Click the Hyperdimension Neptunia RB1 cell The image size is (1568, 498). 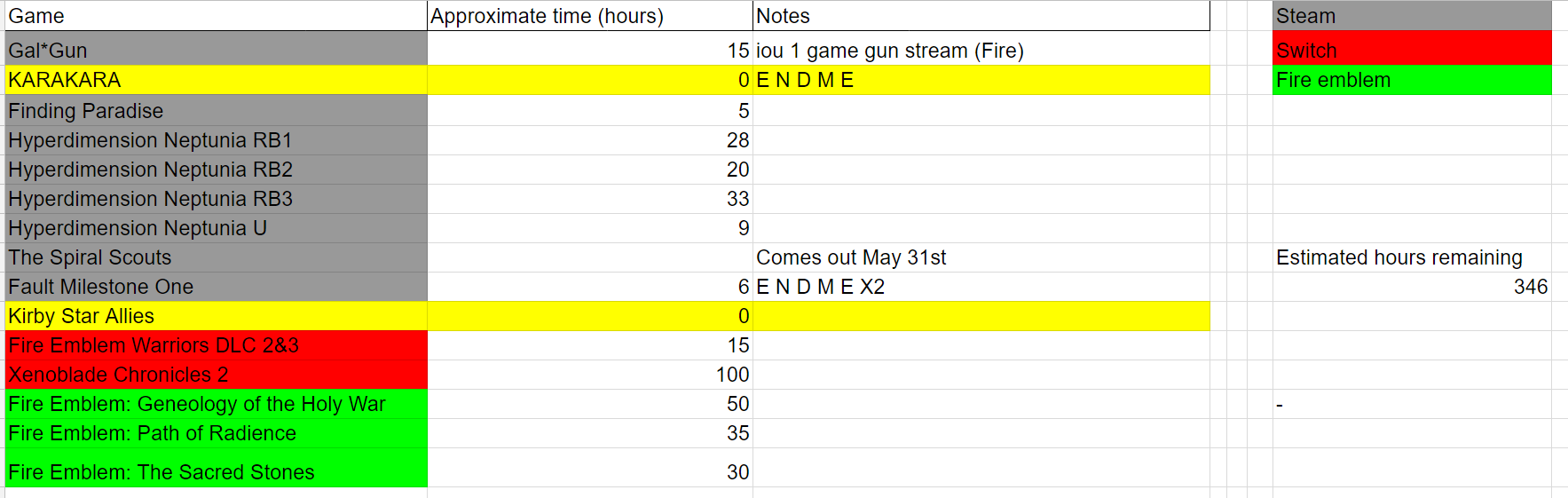216,140
